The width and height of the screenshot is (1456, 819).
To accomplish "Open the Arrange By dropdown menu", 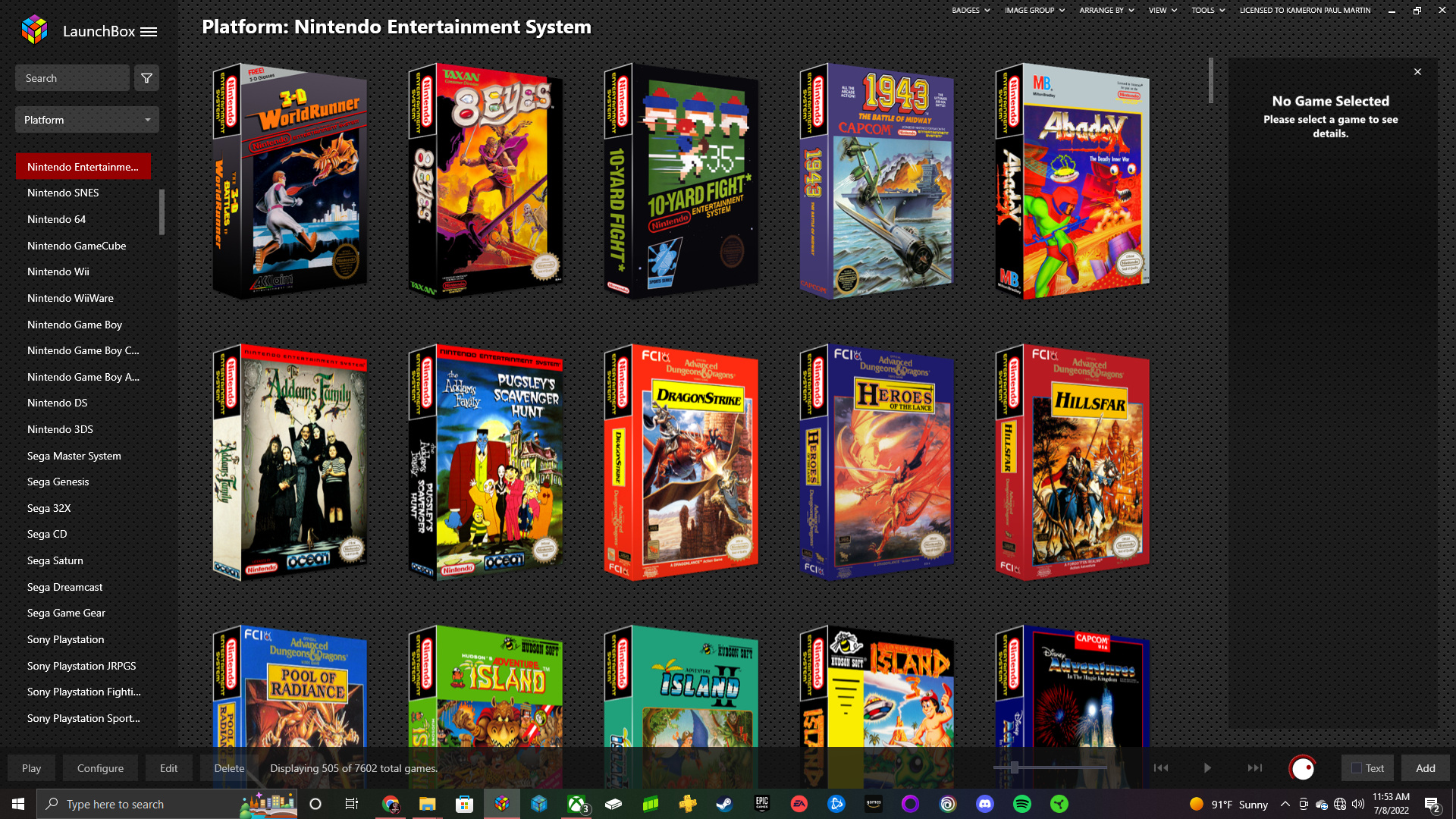I will (x=1106, y=11).
